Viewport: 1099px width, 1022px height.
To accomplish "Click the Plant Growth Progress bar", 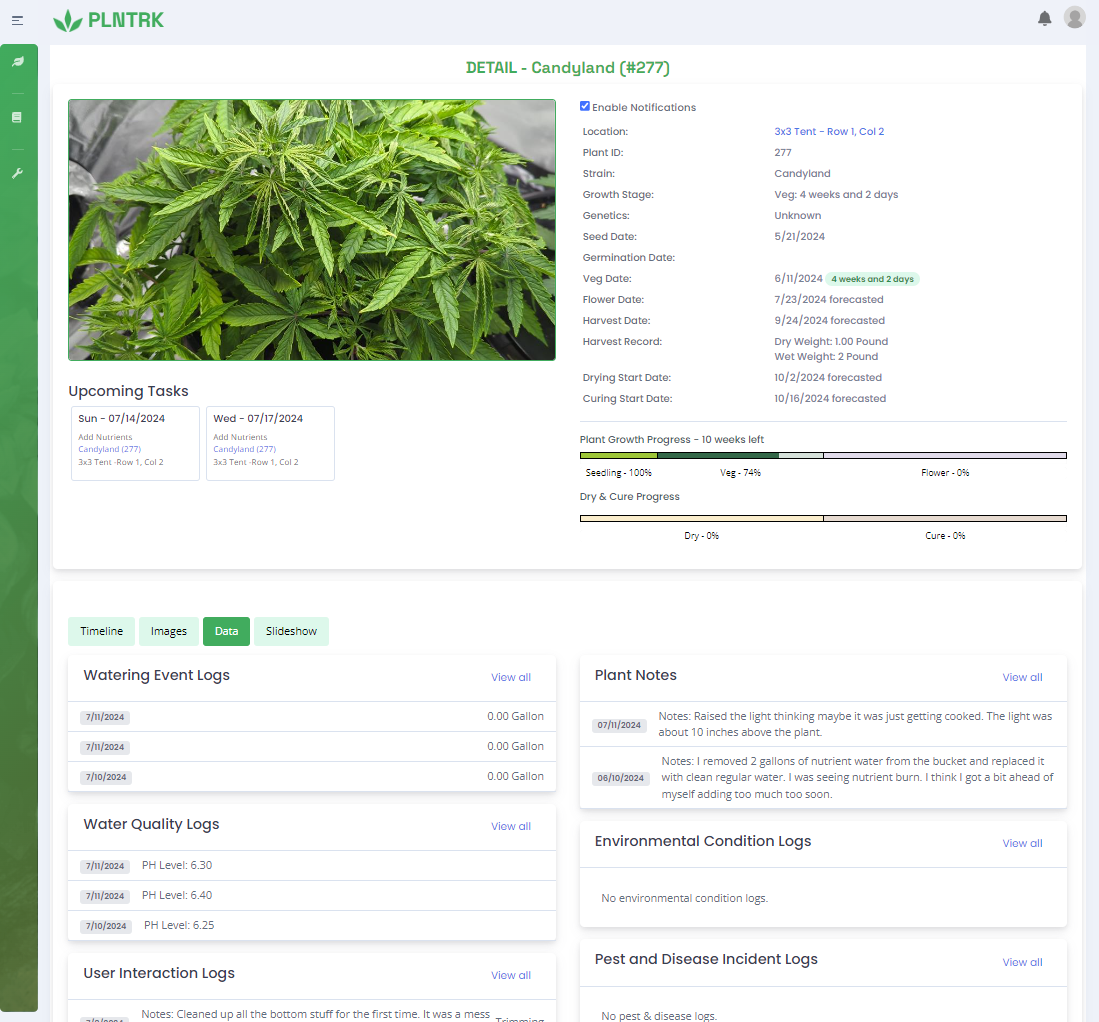I will click(x=822, y=455).
